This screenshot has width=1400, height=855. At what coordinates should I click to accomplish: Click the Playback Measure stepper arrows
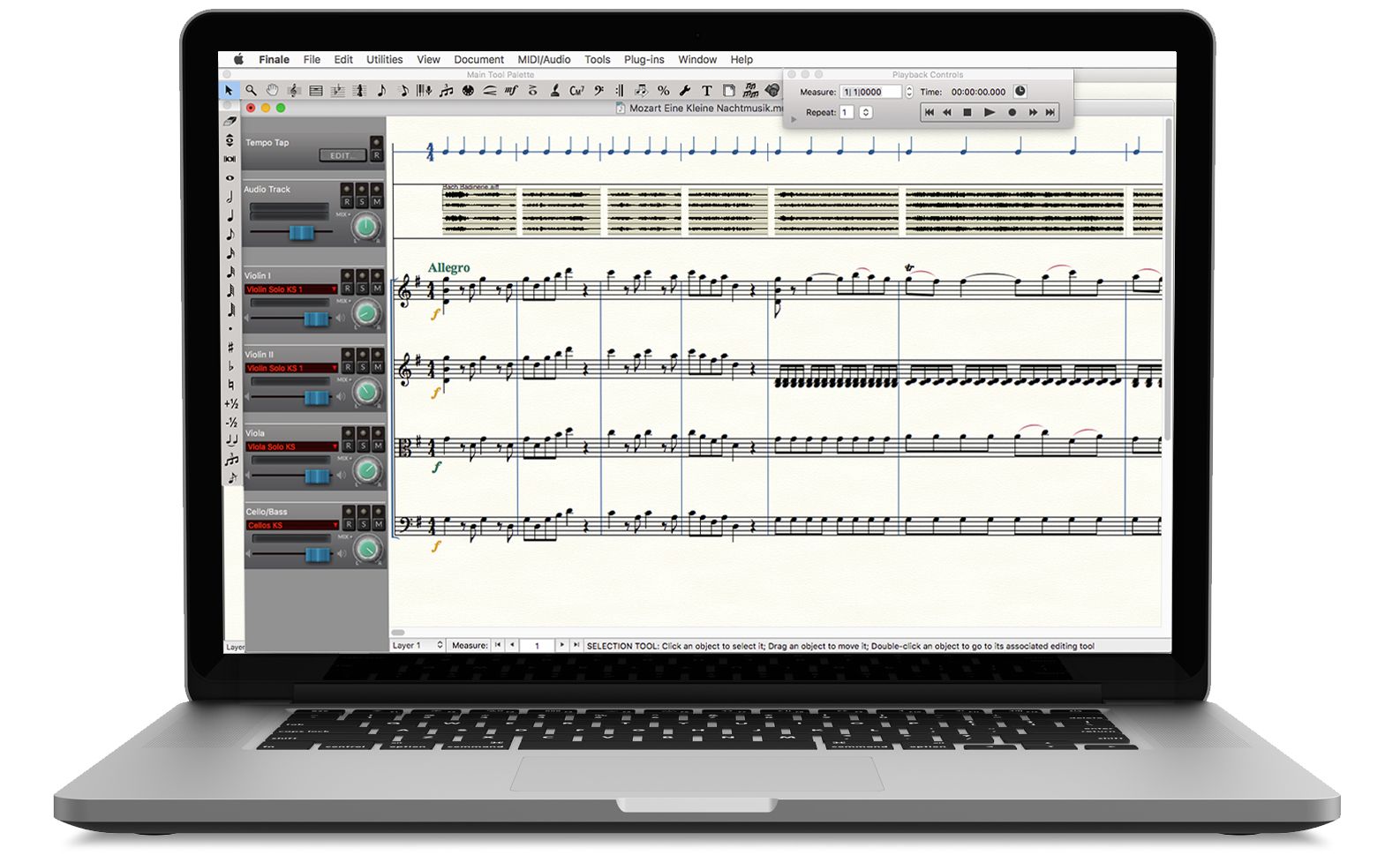pos(909,92)
